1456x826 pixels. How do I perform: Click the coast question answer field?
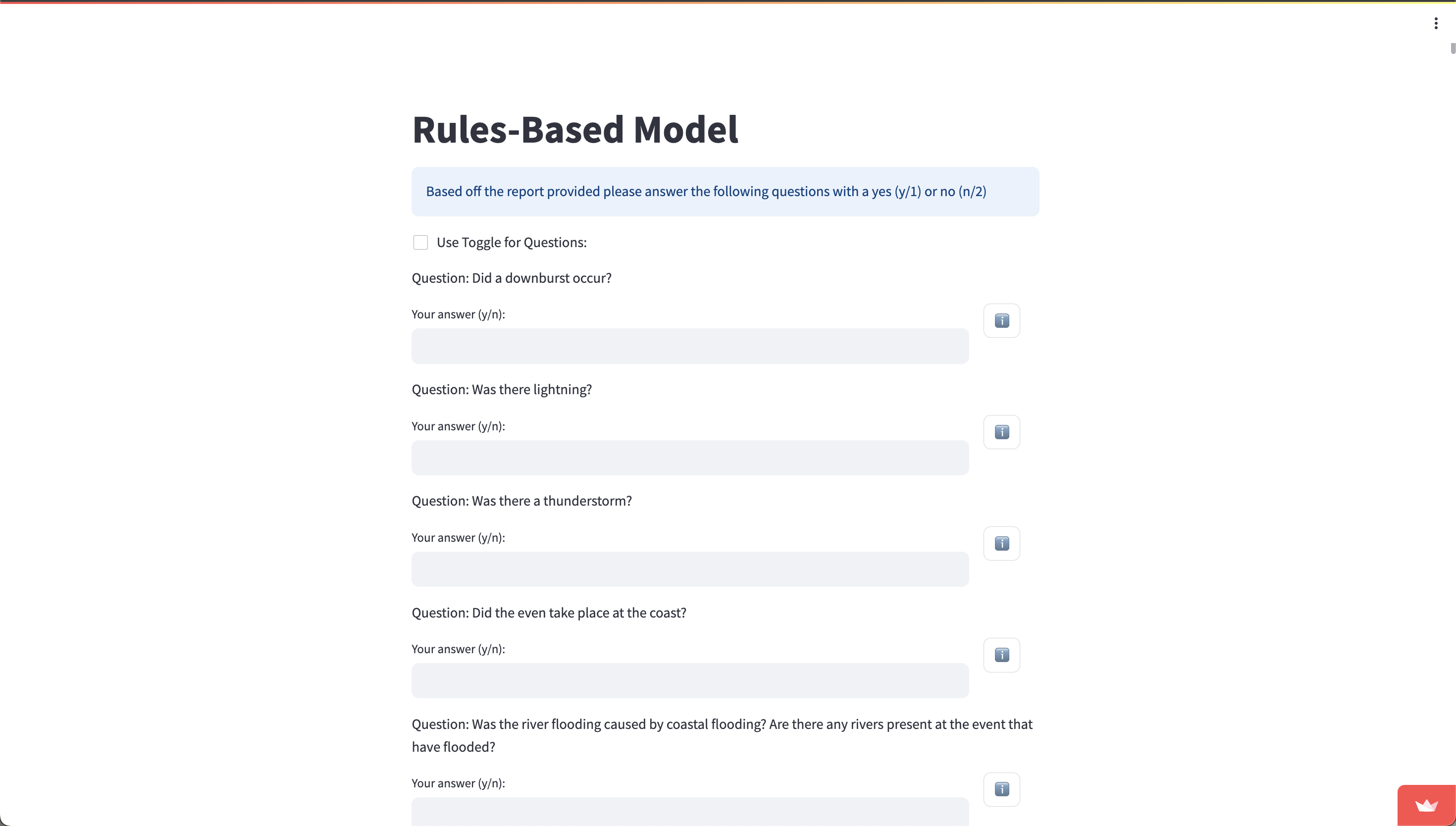pos(690,681)
